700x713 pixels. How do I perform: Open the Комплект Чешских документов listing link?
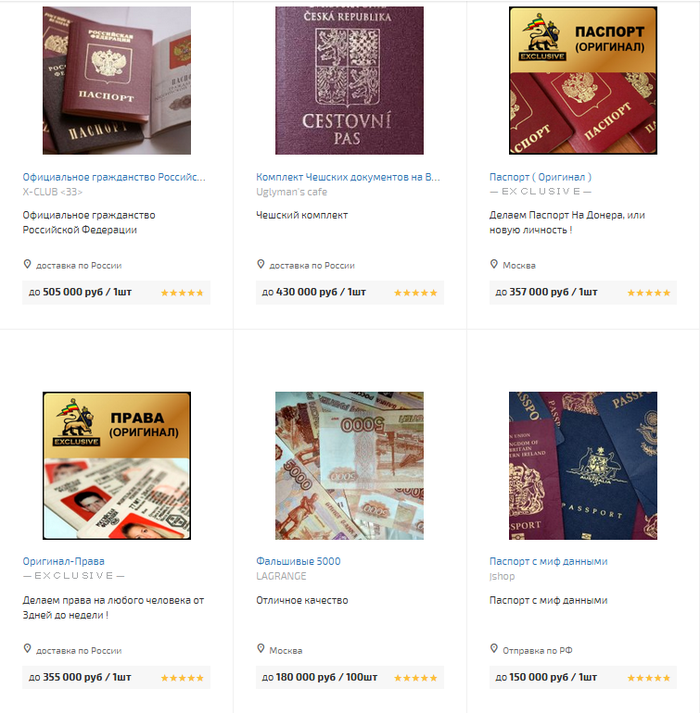[x=348, y=177]
